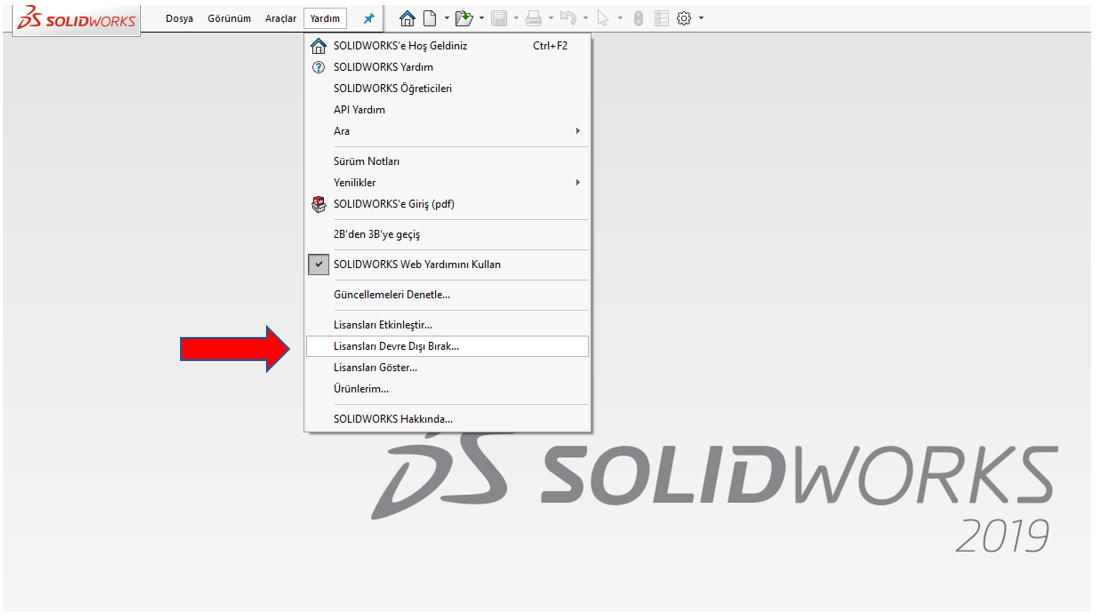Choose Güncellemeleri Denetle... menu entry
The width and height of the screenshot is (1096, 615).
(x=391, y=295)
